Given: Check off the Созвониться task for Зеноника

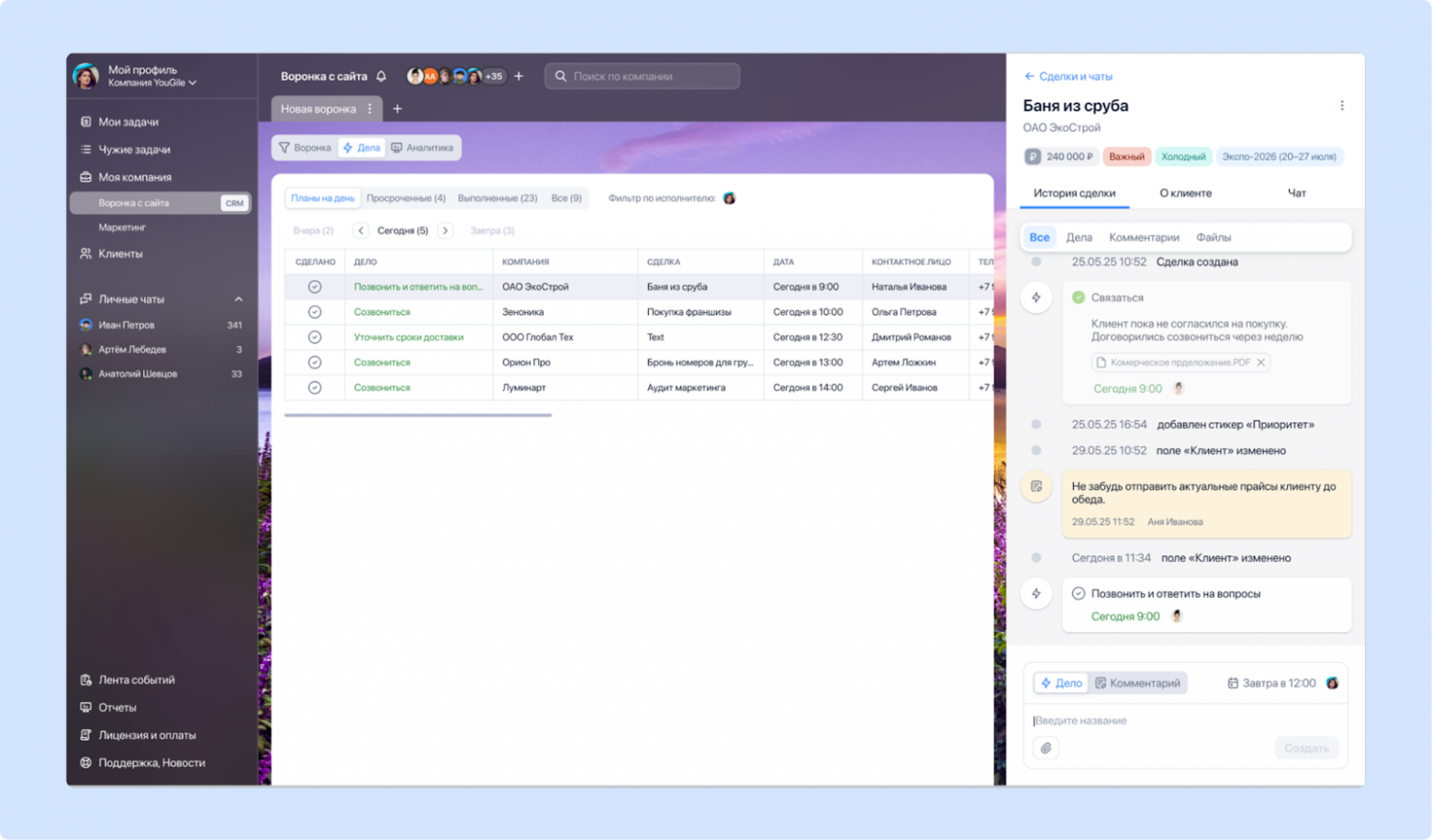Looking at the screenshot, I should click(315, 311).
